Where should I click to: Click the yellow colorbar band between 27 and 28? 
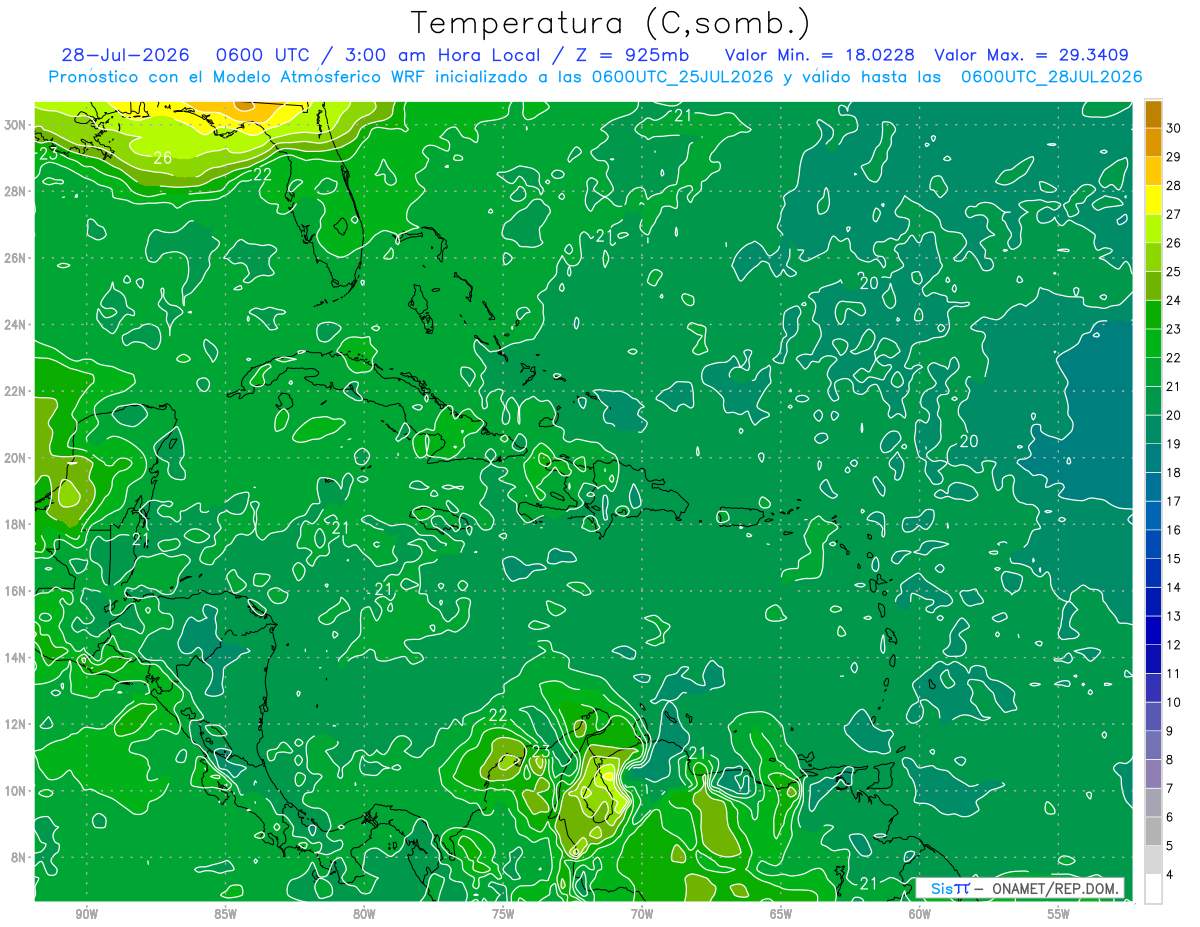pyautogui.click(x=1153, y=200)
